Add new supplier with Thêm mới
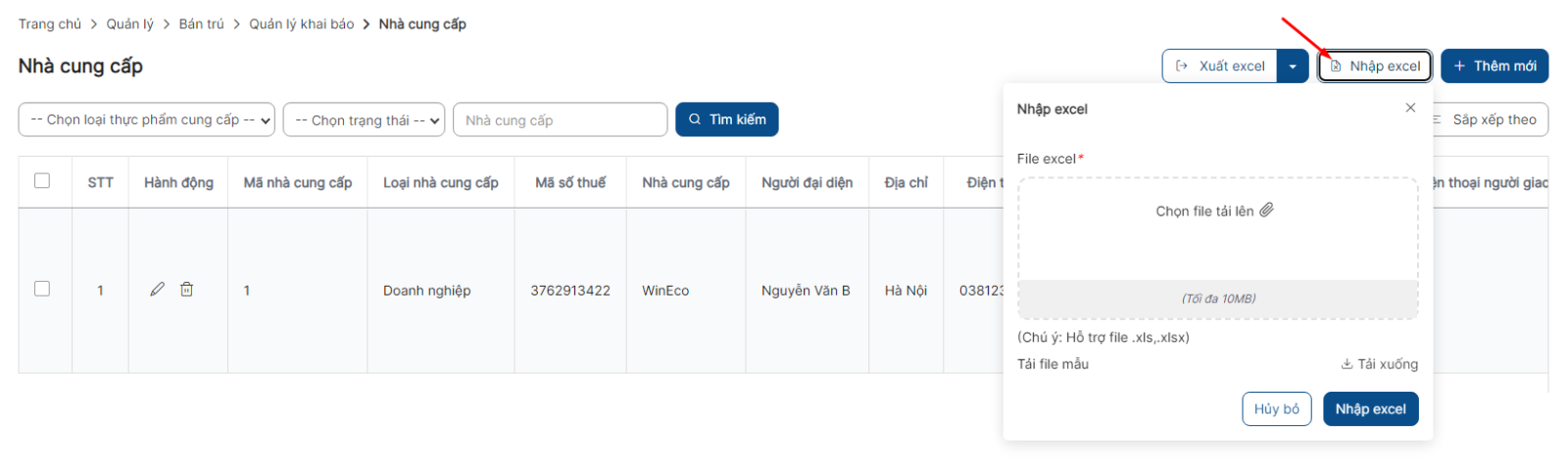Viewport: 1568px width, 471px height. [1494, 67]
